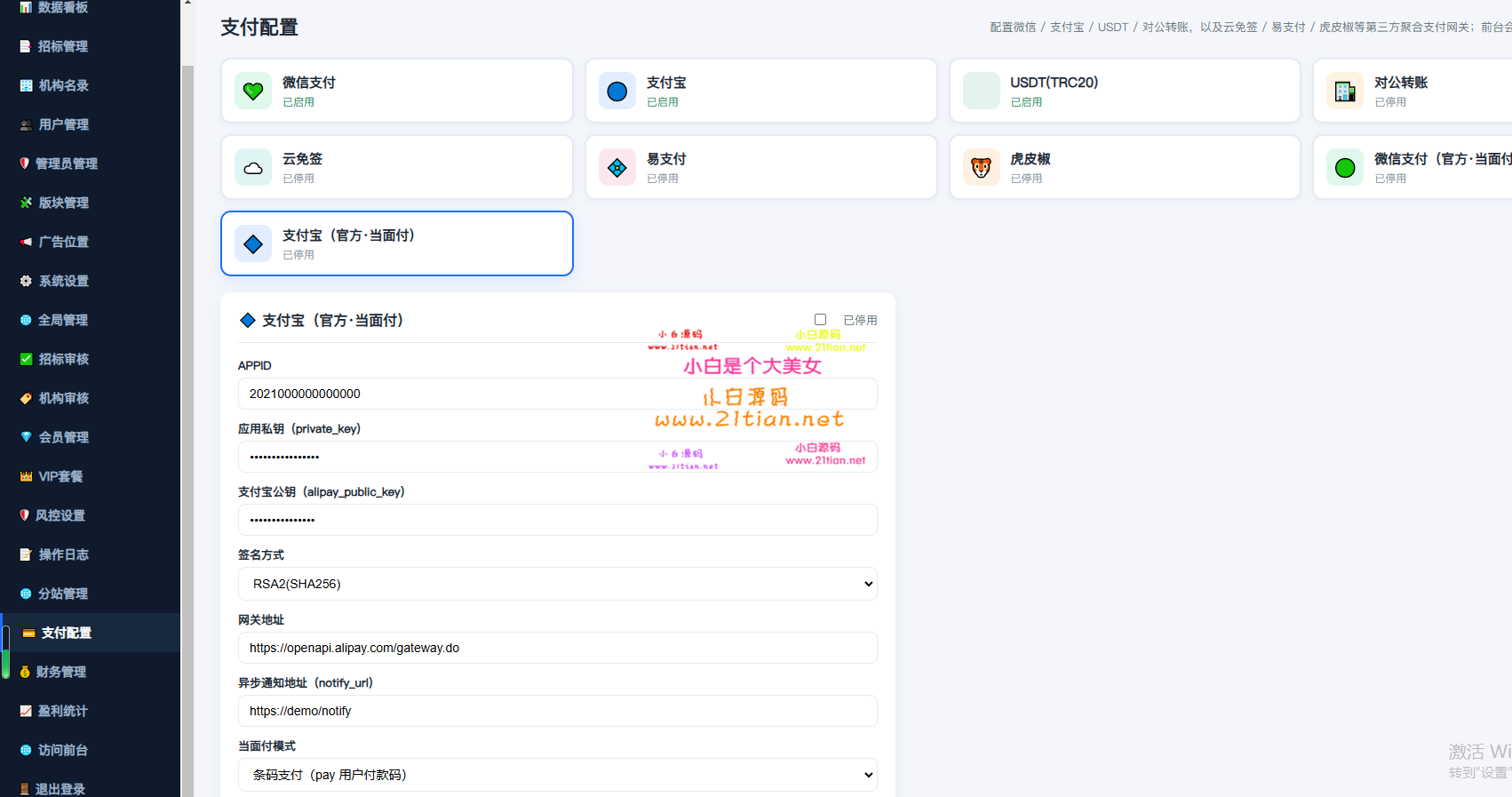Select the 云免签 payment card

(397, 167)
